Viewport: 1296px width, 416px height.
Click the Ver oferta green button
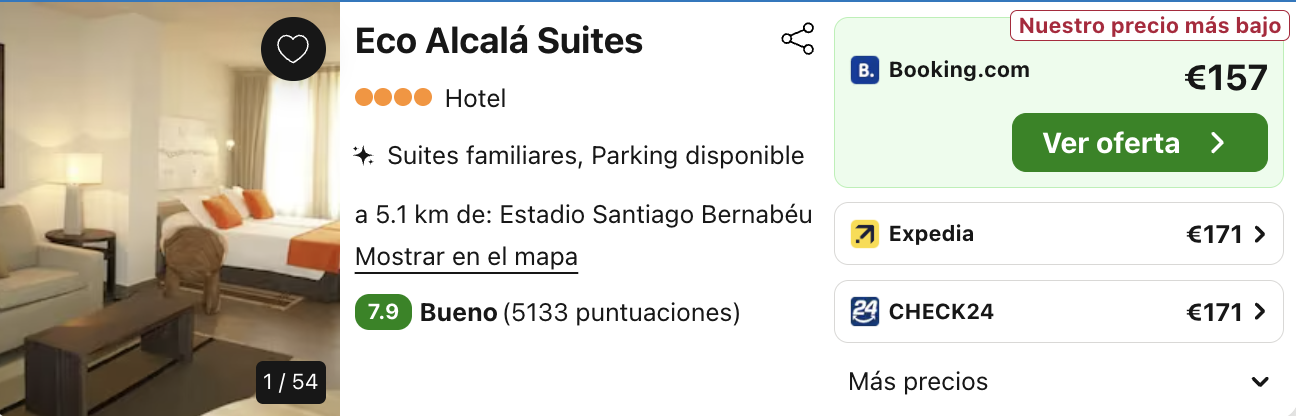click(1140, 143)
